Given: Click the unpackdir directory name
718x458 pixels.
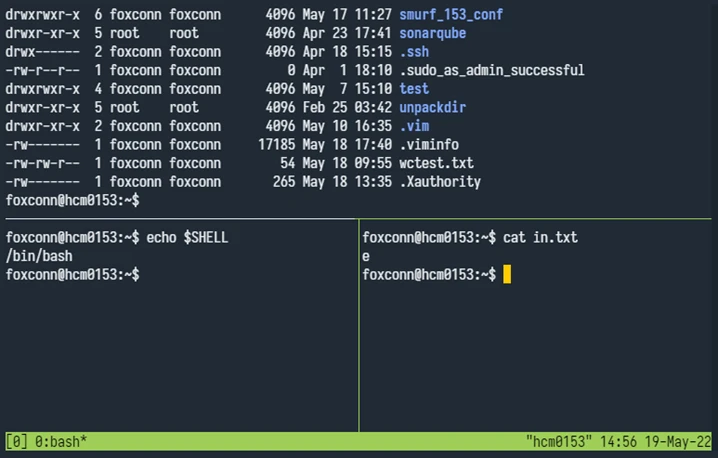Looking at the screenshot, I should (432, 107).
